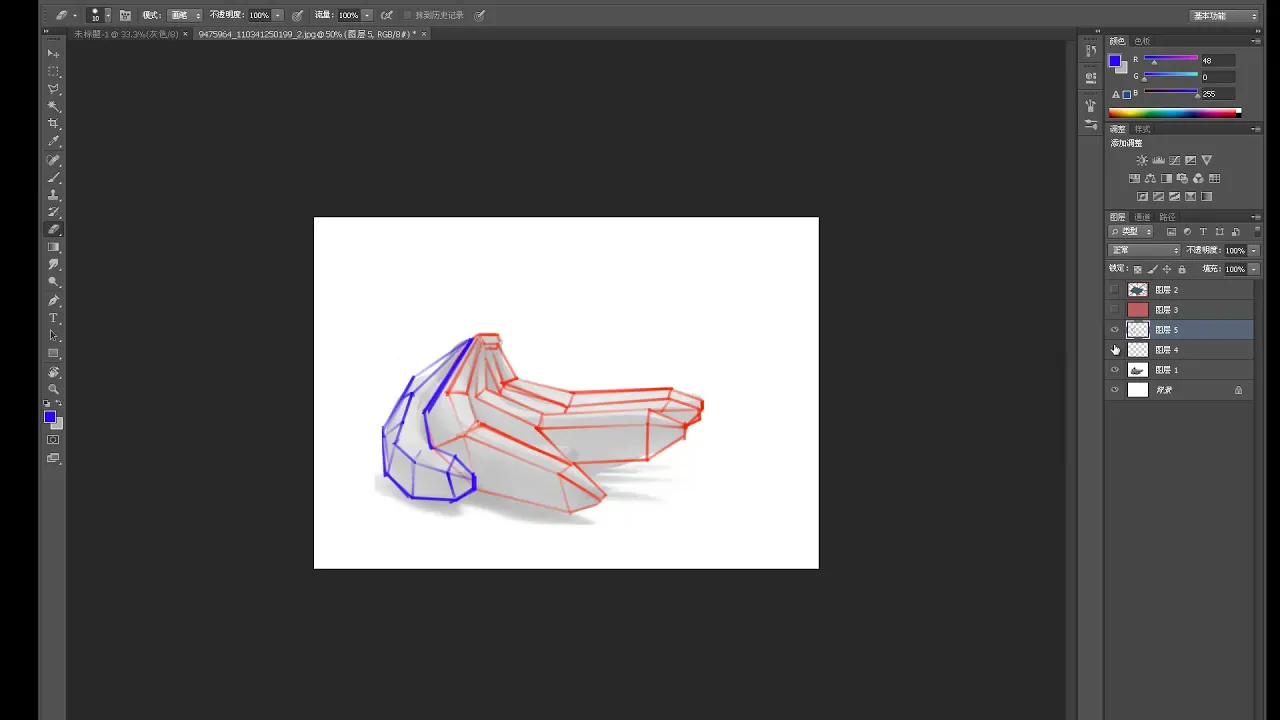The image size is (1280, 720).
Task: Hide layer 图层 1
Action: pyautogui.click(x=1115, y=370)
